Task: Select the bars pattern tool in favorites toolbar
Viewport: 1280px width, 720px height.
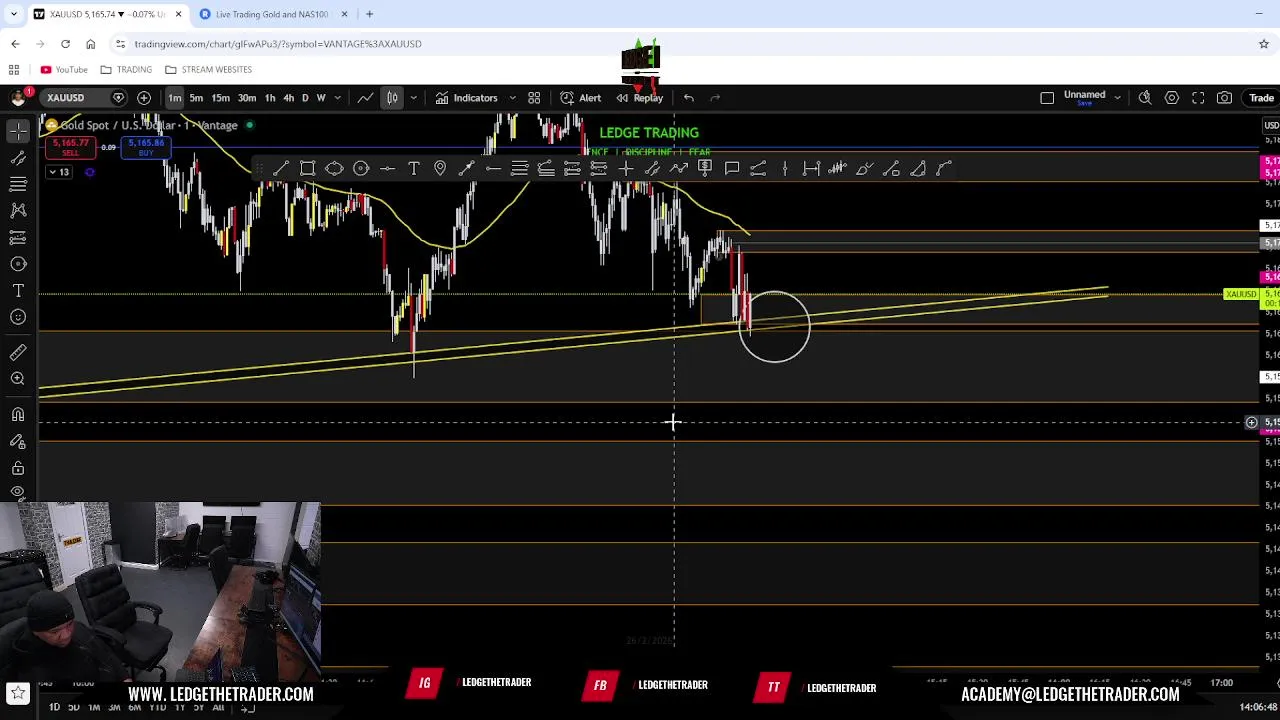Action: (838, 169)
